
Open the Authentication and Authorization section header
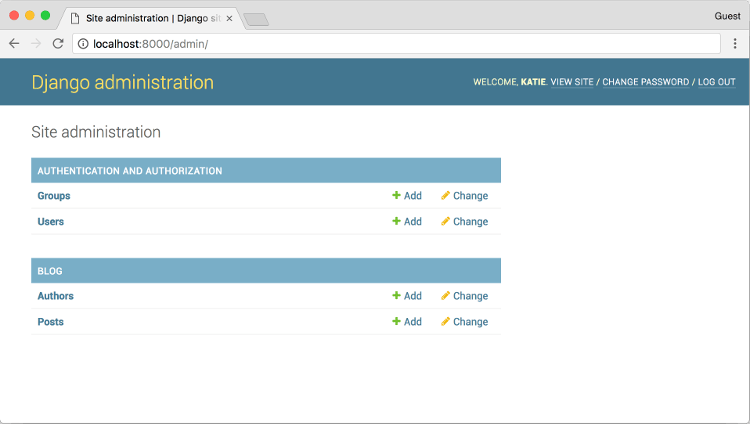pyautogui.click(x=130, y=171)
